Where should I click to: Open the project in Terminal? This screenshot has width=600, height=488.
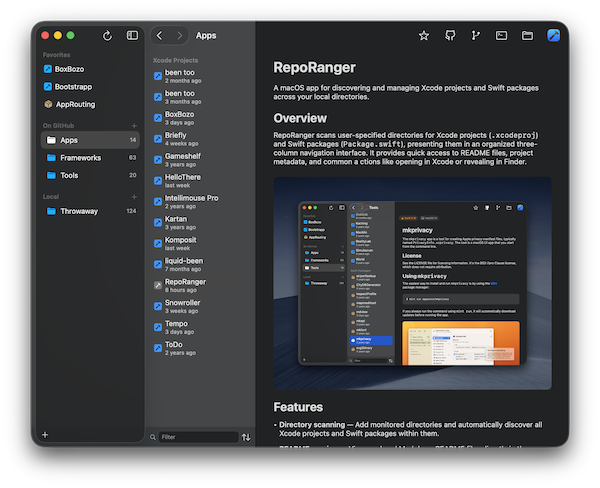[x=501, y=36]
